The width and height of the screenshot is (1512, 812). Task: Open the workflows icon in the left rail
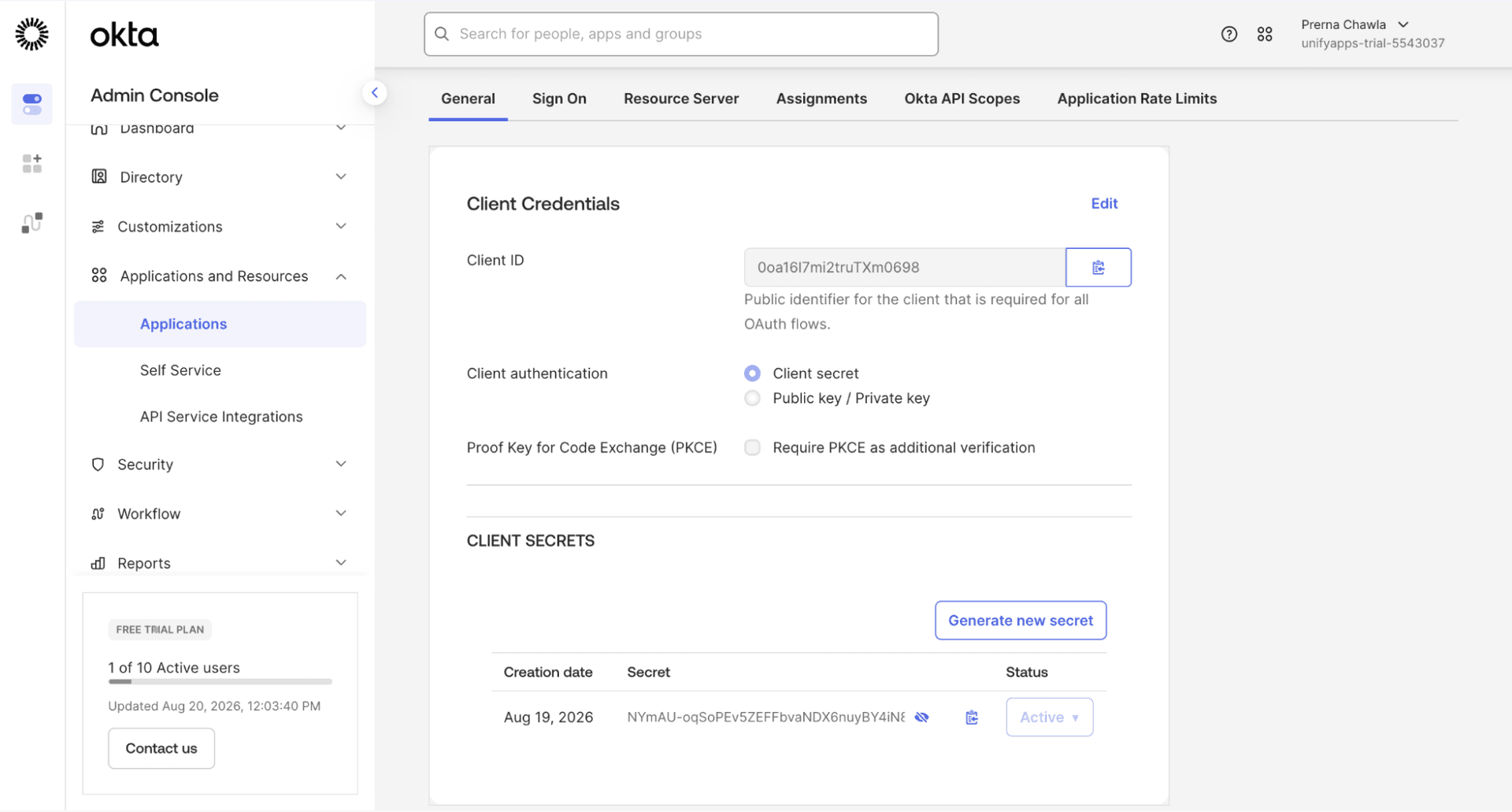click(32, 223)
